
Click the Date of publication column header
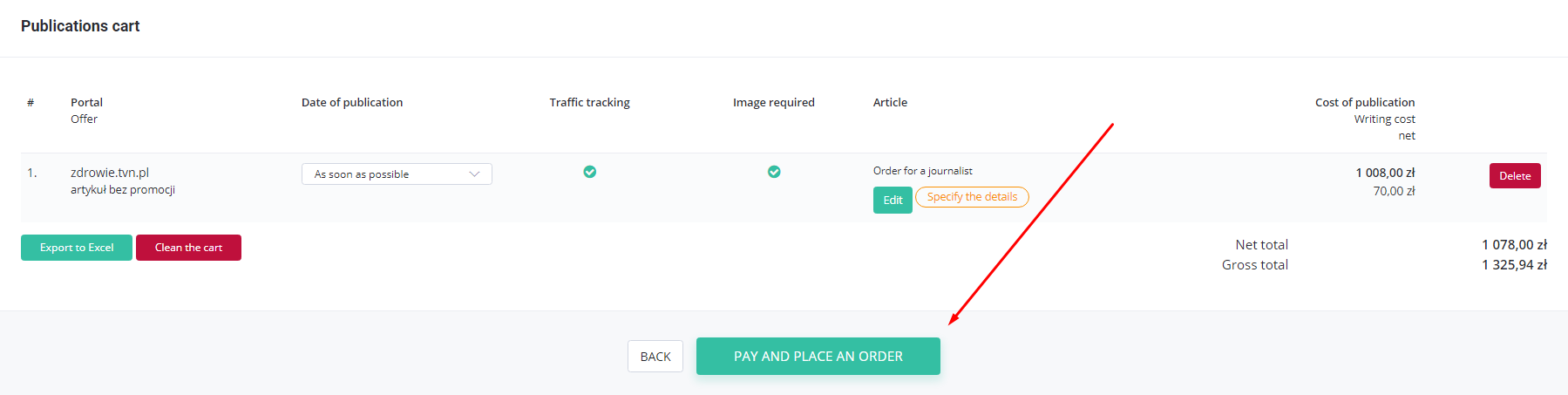[352, 103]
